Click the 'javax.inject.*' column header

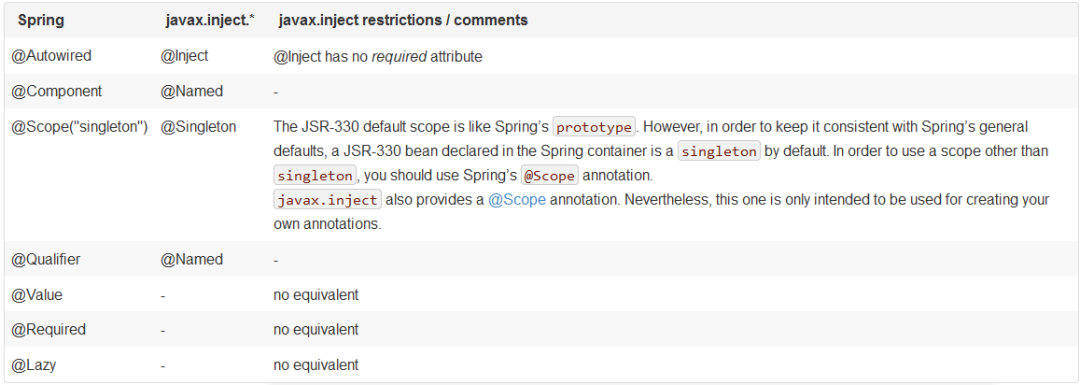210,21
